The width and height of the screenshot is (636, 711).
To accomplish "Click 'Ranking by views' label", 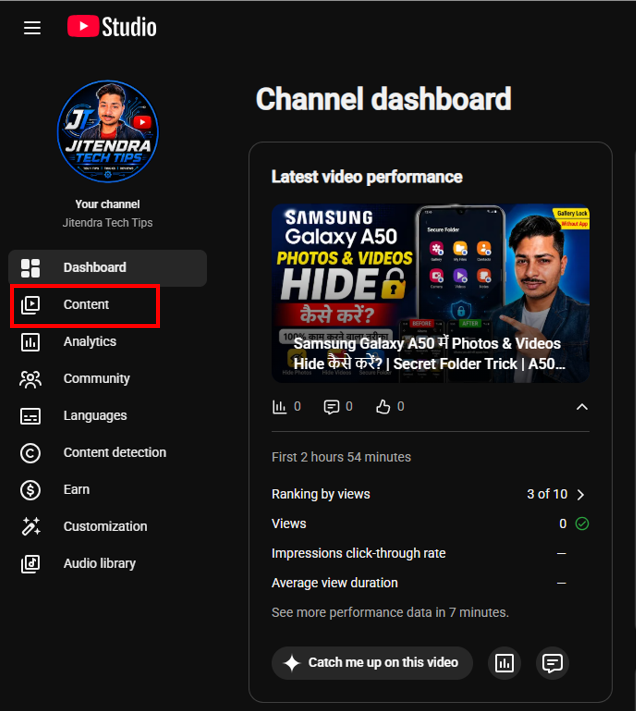I will coord(320,494).
